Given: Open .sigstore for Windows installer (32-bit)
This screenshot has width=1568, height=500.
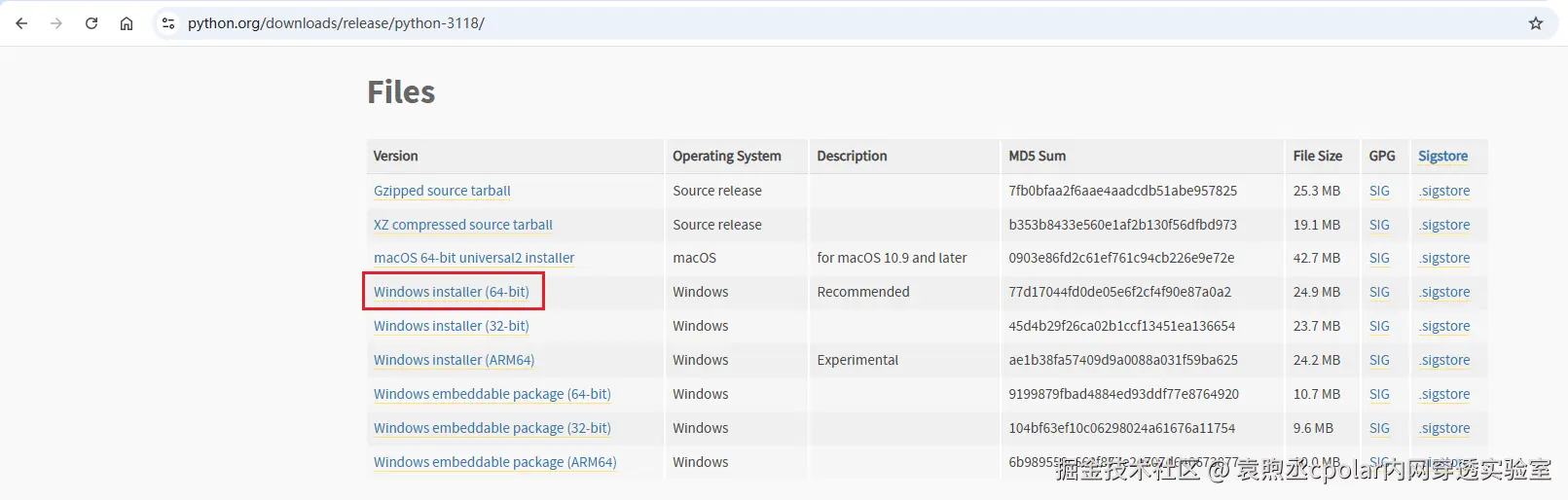Looking at the screenshot, I should tap(1444, 326).
